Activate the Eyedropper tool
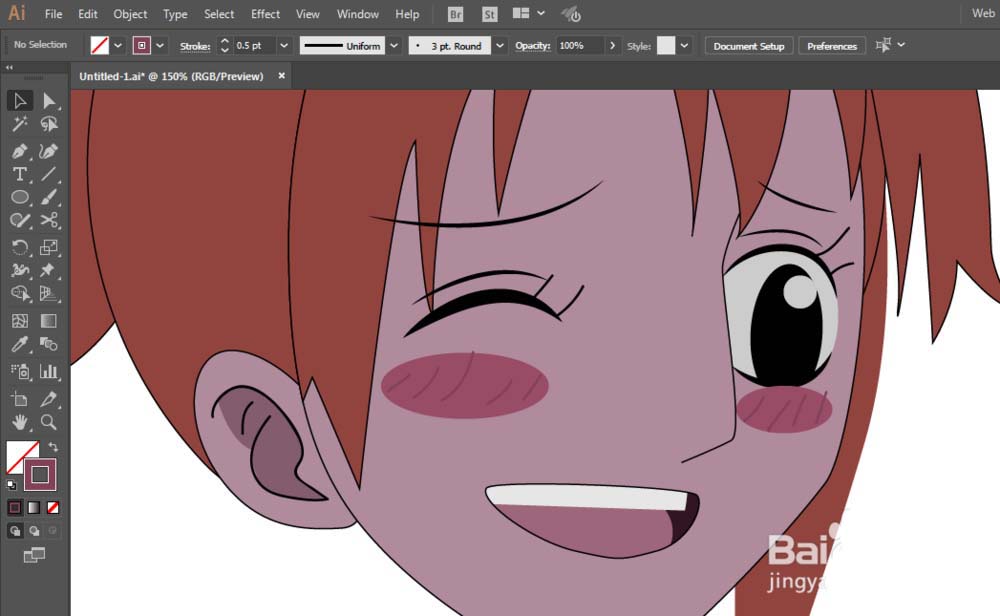This screenshot has width=1000, height=616. (x=20, y=344)
